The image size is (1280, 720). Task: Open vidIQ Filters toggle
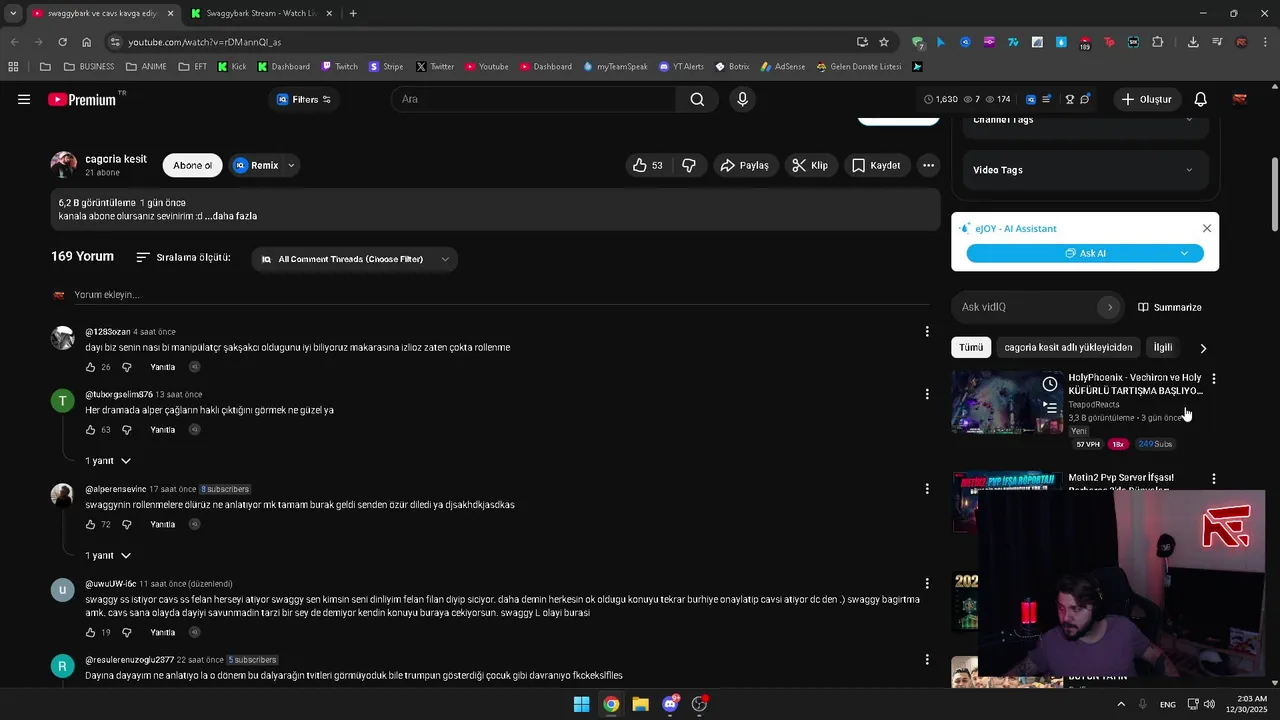(304, 99)
